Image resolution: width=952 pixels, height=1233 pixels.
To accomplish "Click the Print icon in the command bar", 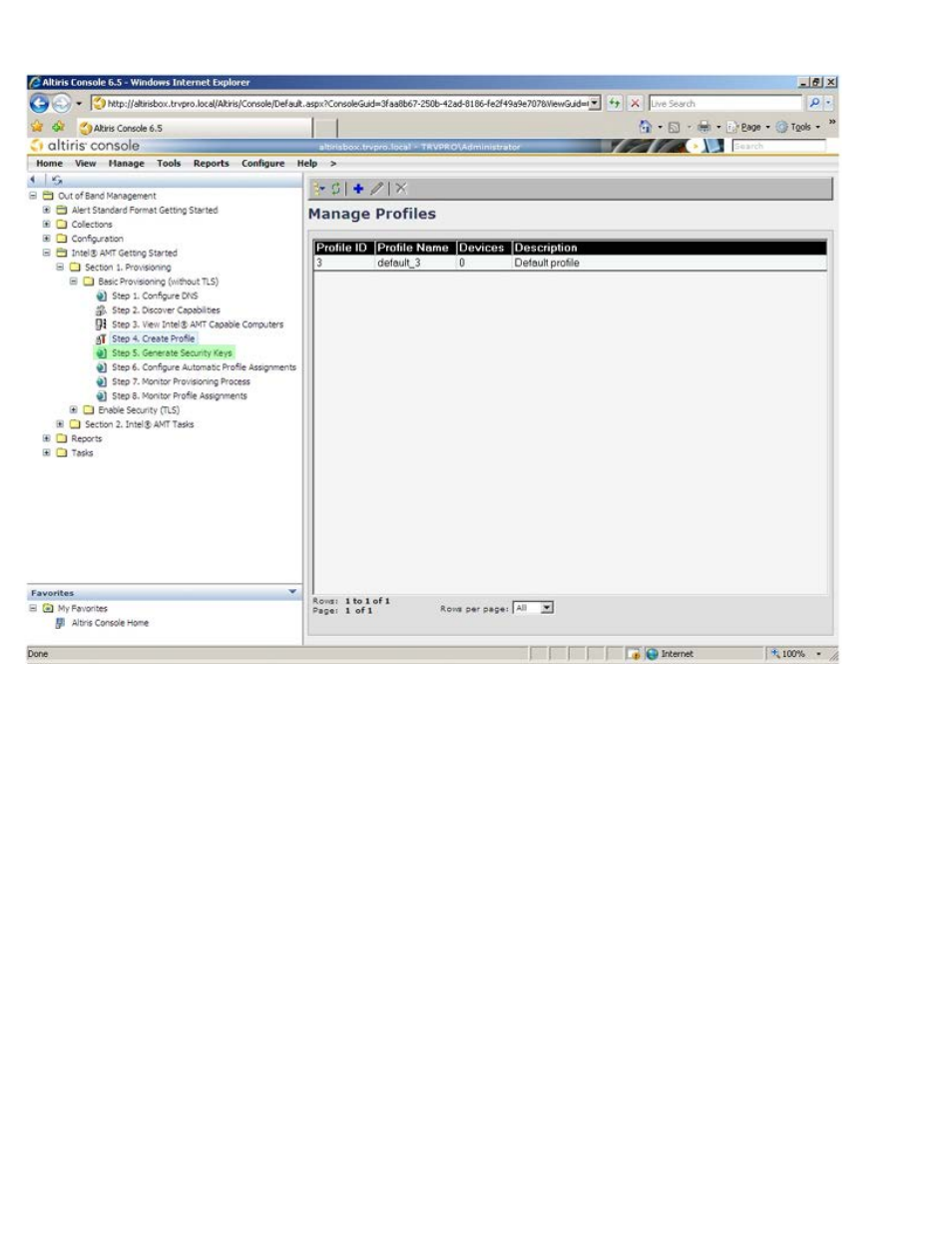I will (x=704, y=127).
